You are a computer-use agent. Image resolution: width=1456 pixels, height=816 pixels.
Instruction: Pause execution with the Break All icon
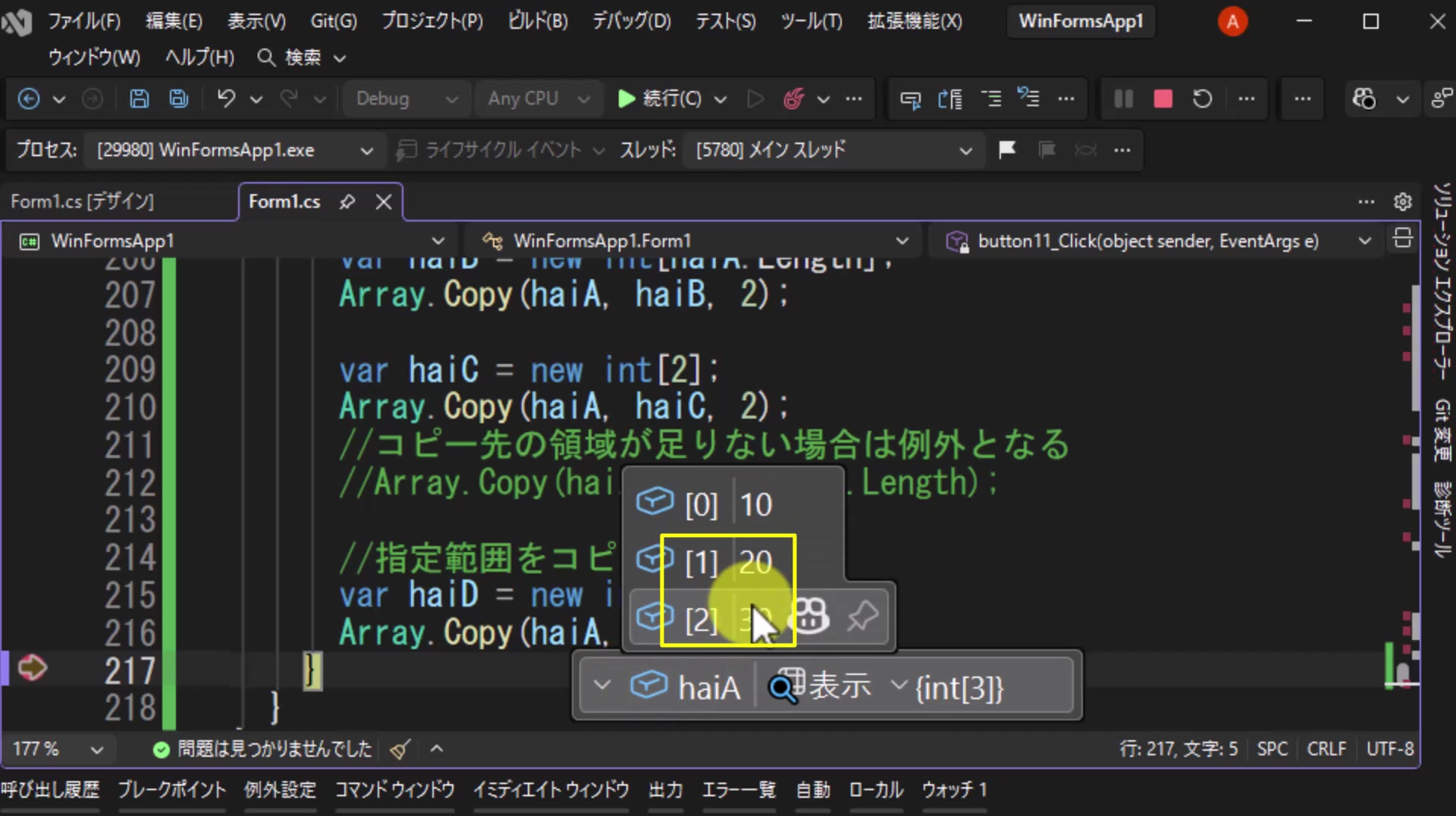click(1123, 99)
